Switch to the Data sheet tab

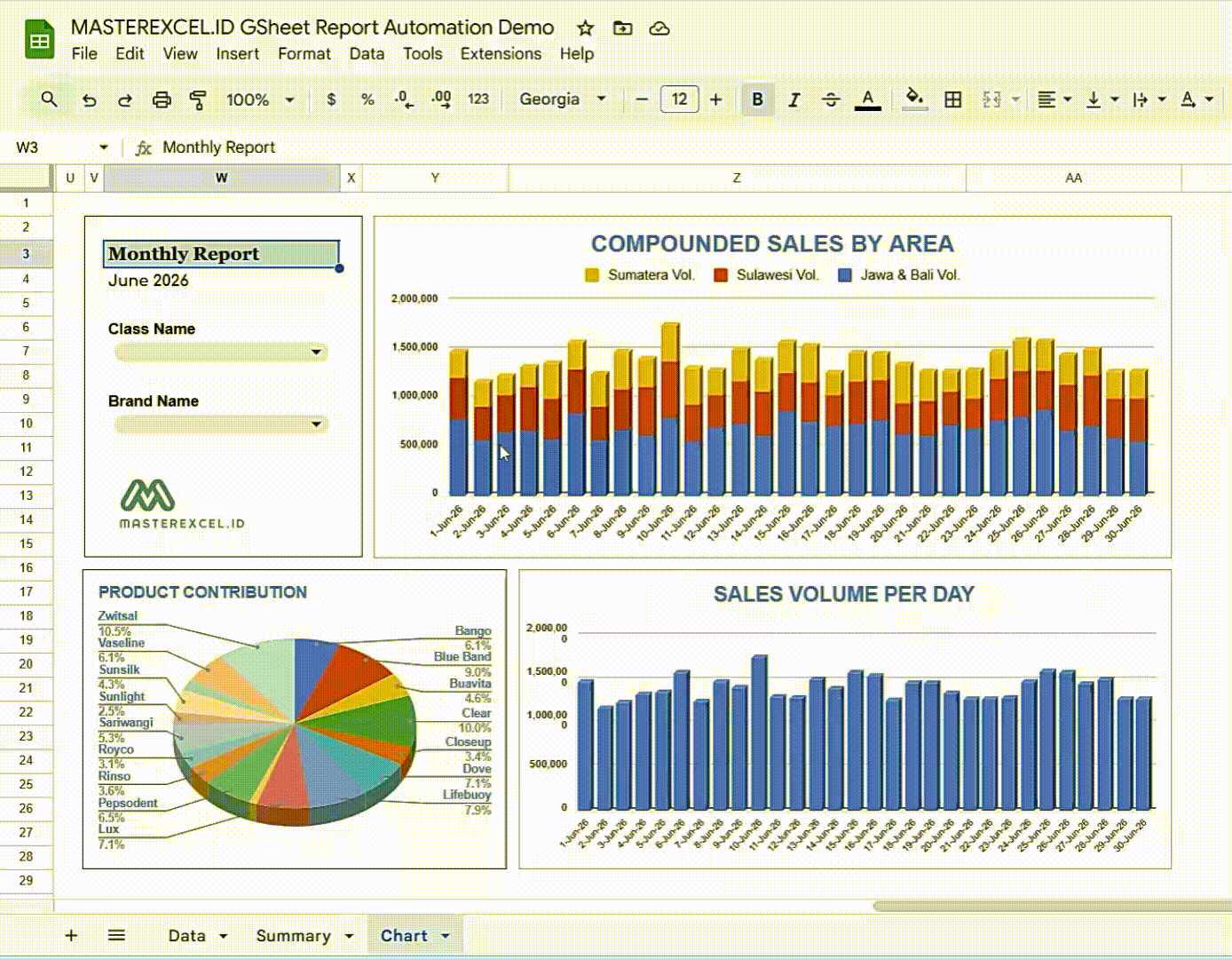pos(186,935)
